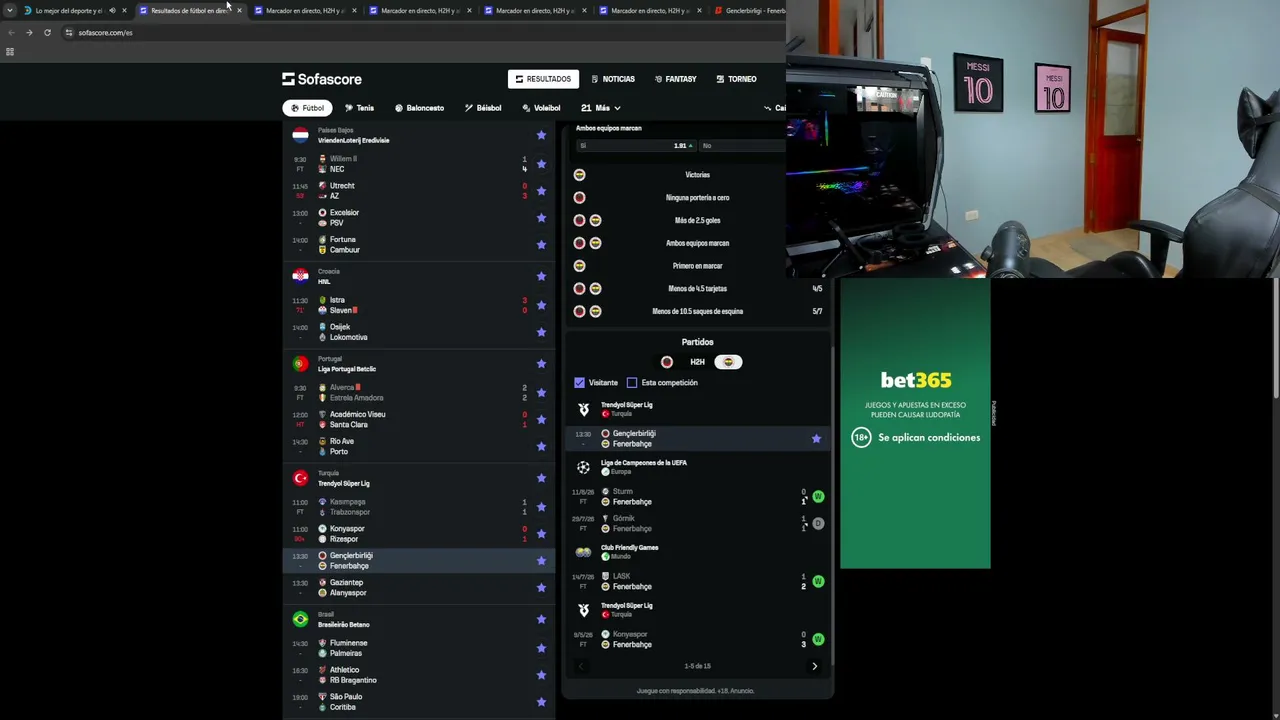The width and height of the screenshot is (1280, 720).
Task: Favorite the Liga Portugal Betclic league
Action: pos(541,364)
